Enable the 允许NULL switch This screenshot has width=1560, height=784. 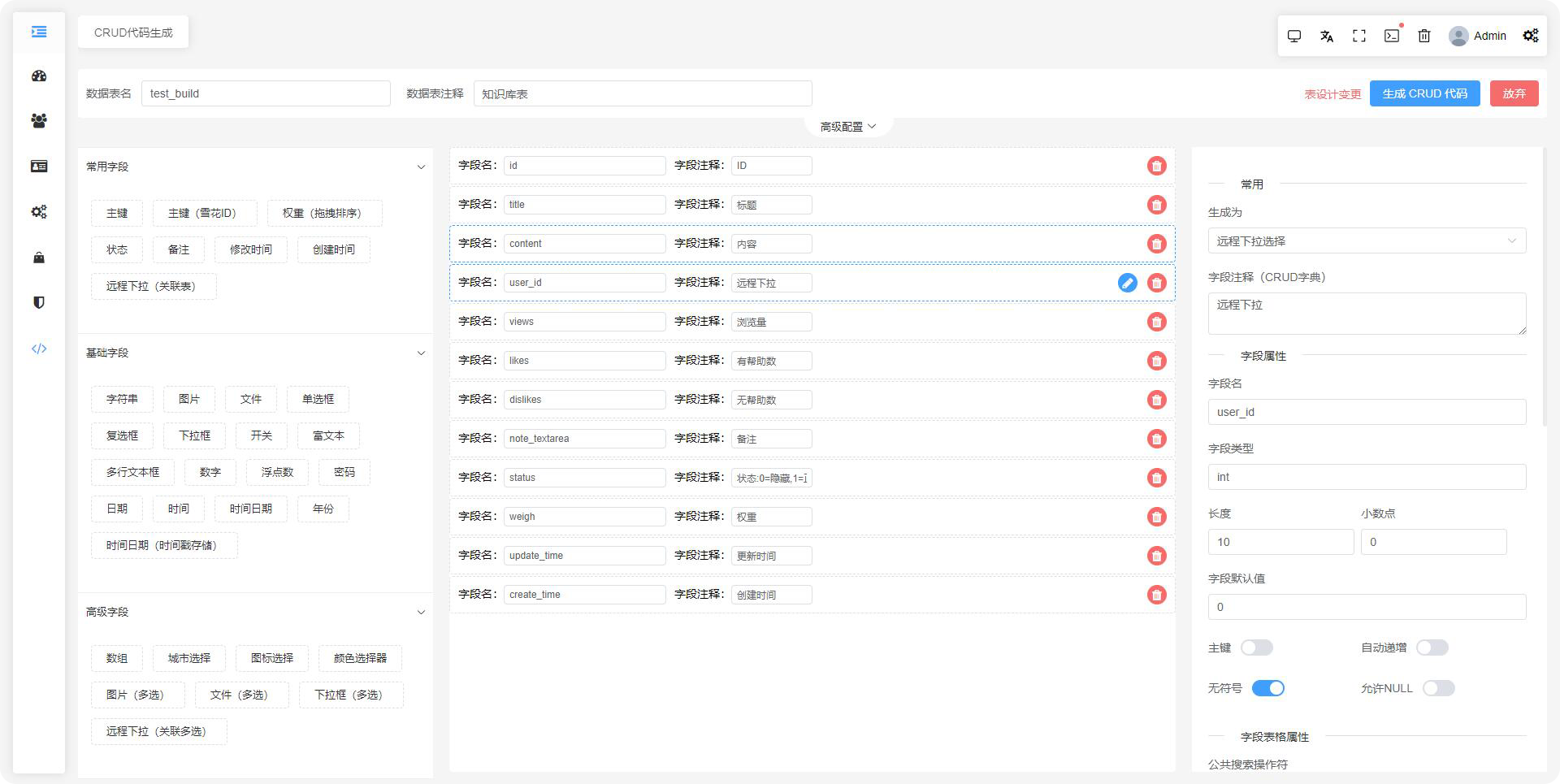pos(1438,688)
